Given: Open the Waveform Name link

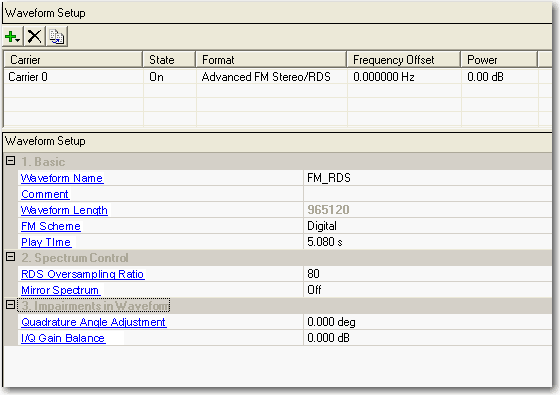Looking at the screenshot, I should [62, 178].
